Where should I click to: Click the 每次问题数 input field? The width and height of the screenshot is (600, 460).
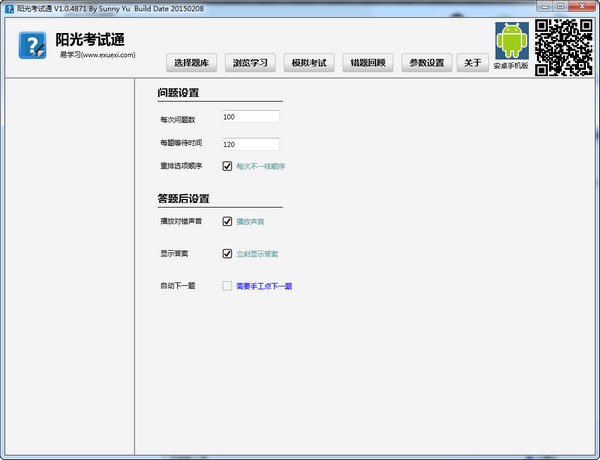pyautogui.click(x=250, y=117)
